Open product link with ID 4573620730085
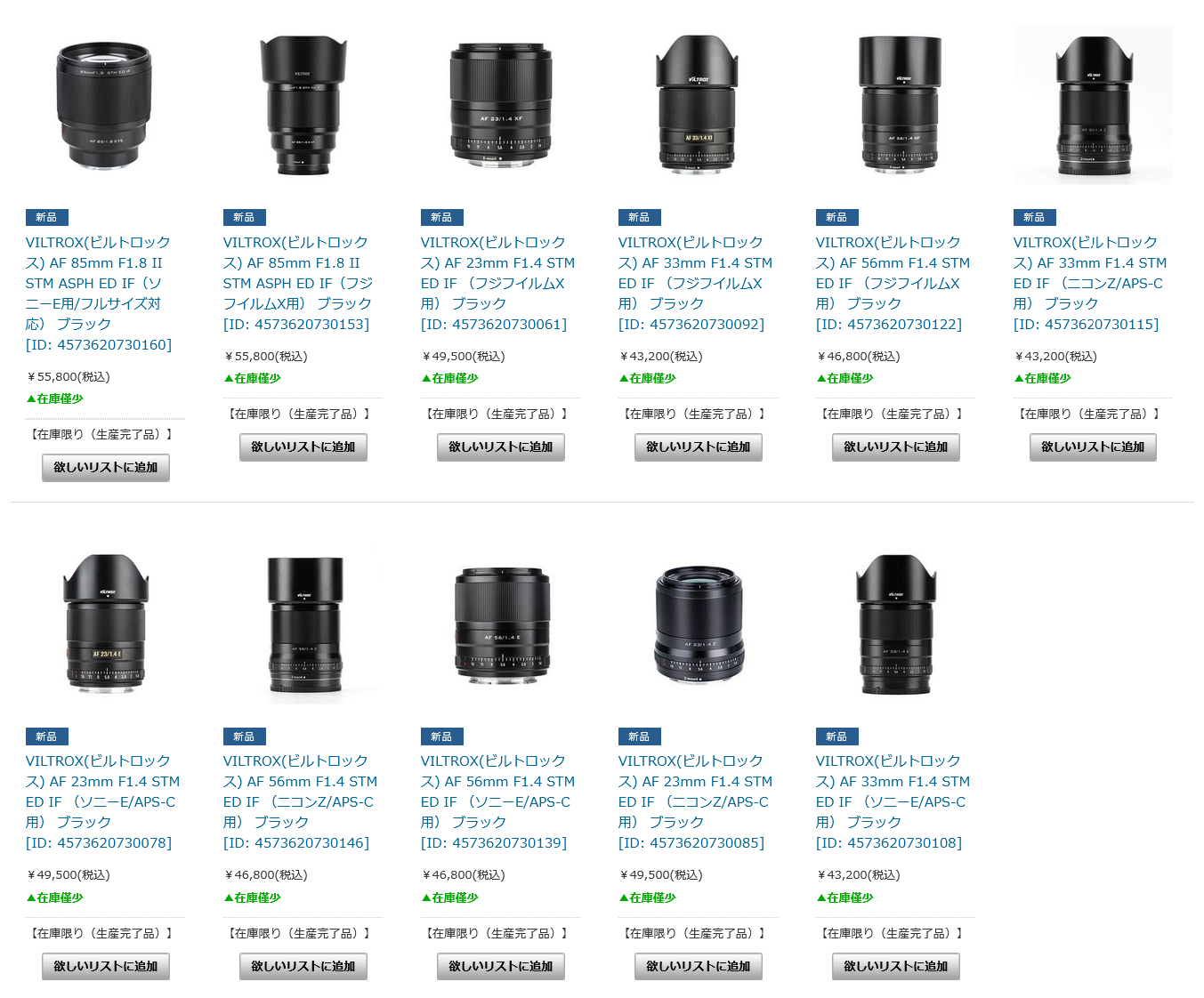Screen dimensions: 1204x998 click(696, 802)
